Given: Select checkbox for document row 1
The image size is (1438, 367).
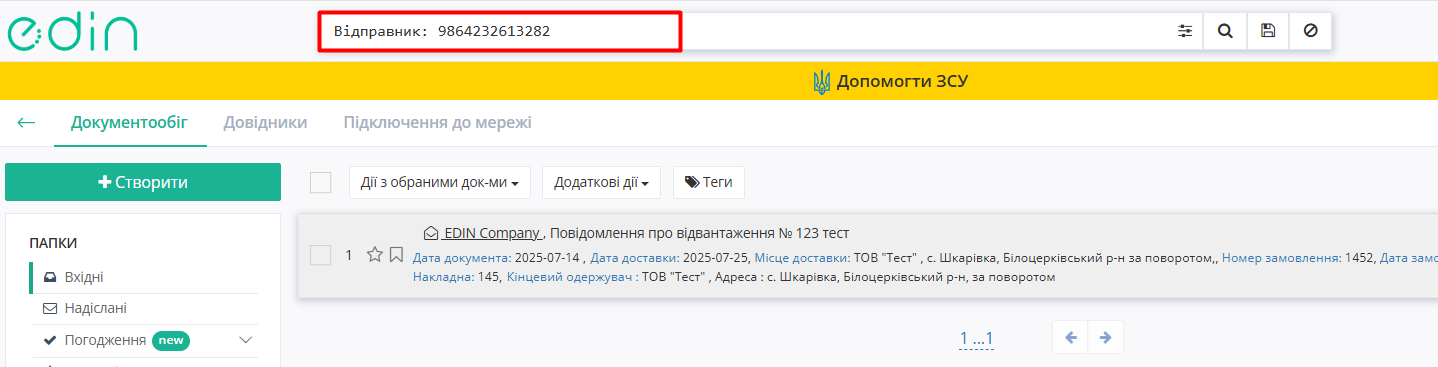Looking at the screenshot, I should point(320,255).
